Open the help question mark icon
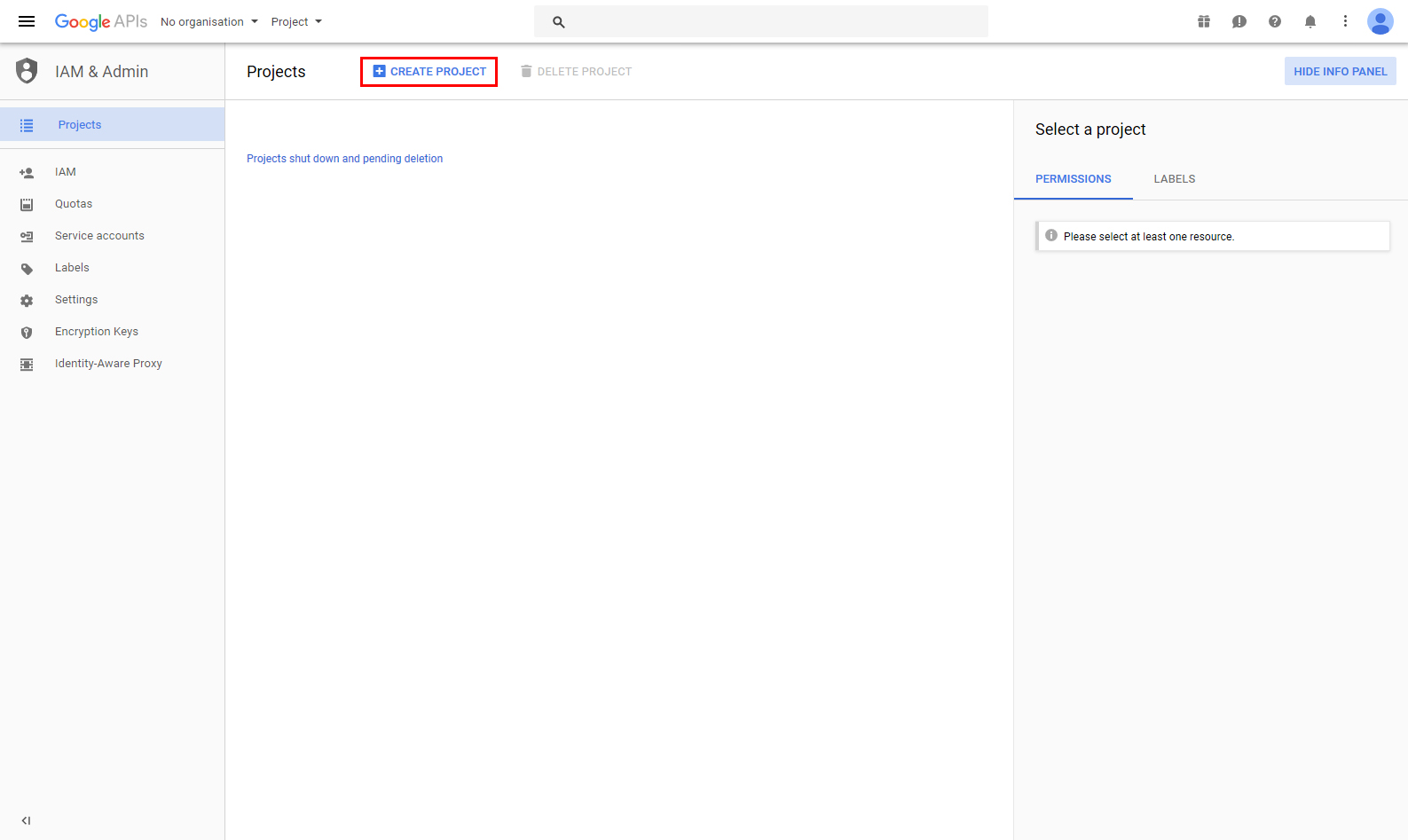Screen dimensions: 1408x840 point(1275,21)
